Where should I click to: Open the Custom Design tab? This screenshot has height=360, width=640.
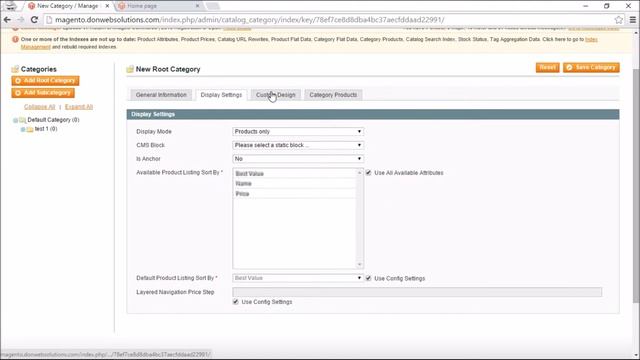(276, 95)
